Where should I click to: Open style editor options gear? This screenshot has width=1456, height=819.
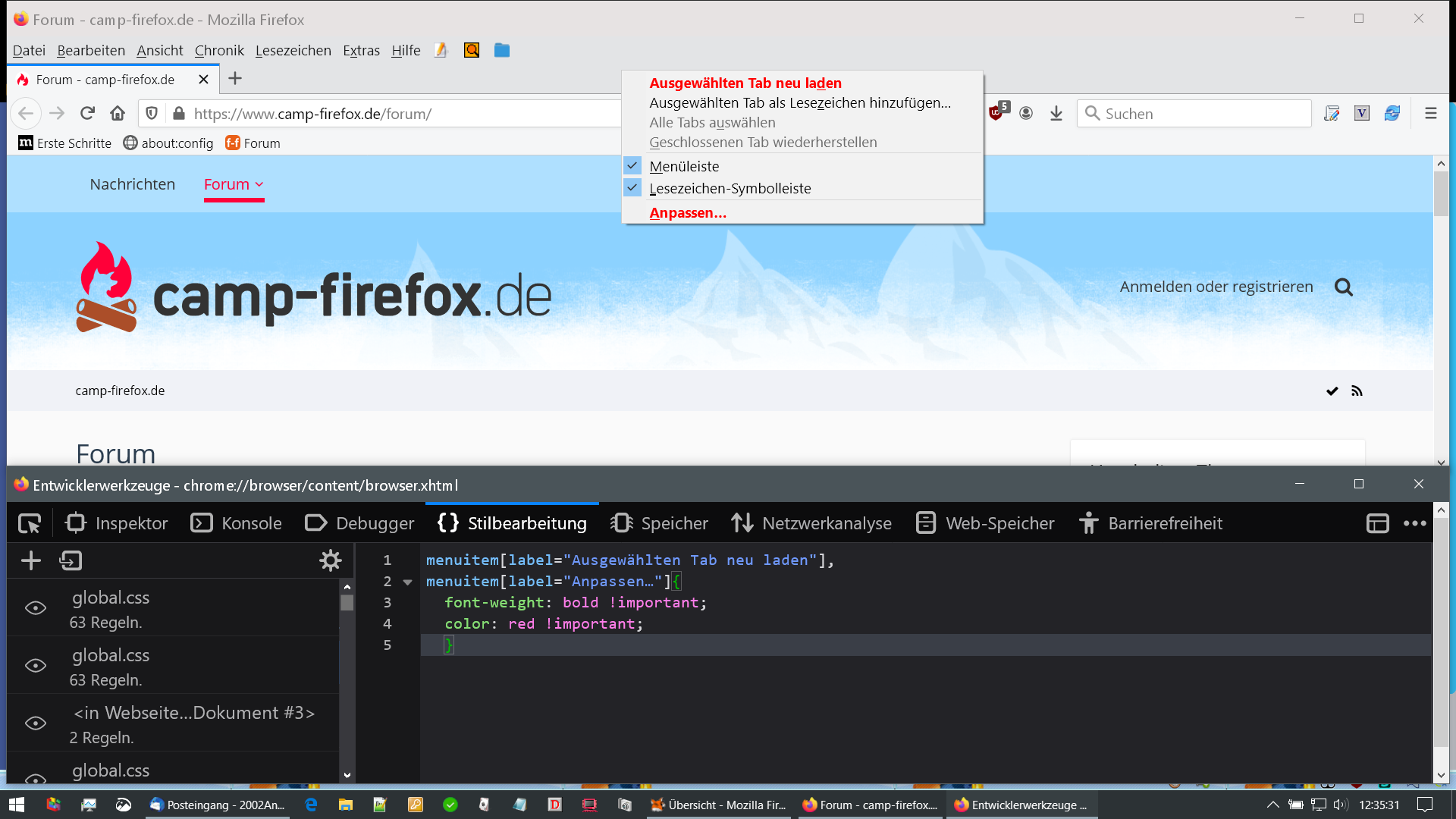331,560
